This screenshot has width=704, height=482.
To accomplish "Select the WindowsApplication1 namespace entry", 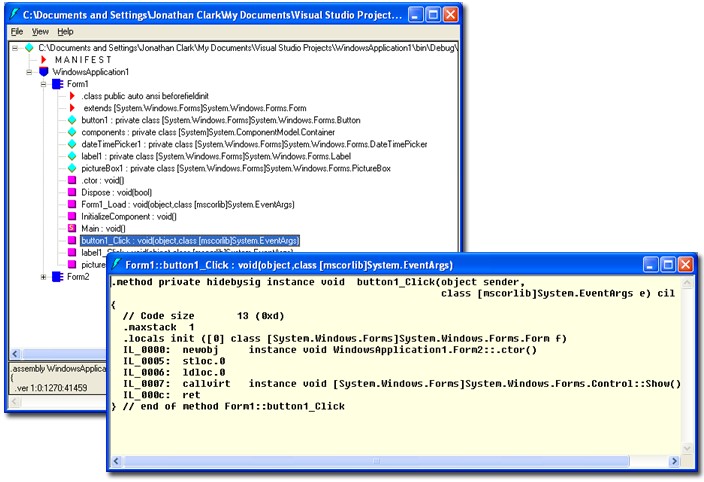I will pos(90,72).
